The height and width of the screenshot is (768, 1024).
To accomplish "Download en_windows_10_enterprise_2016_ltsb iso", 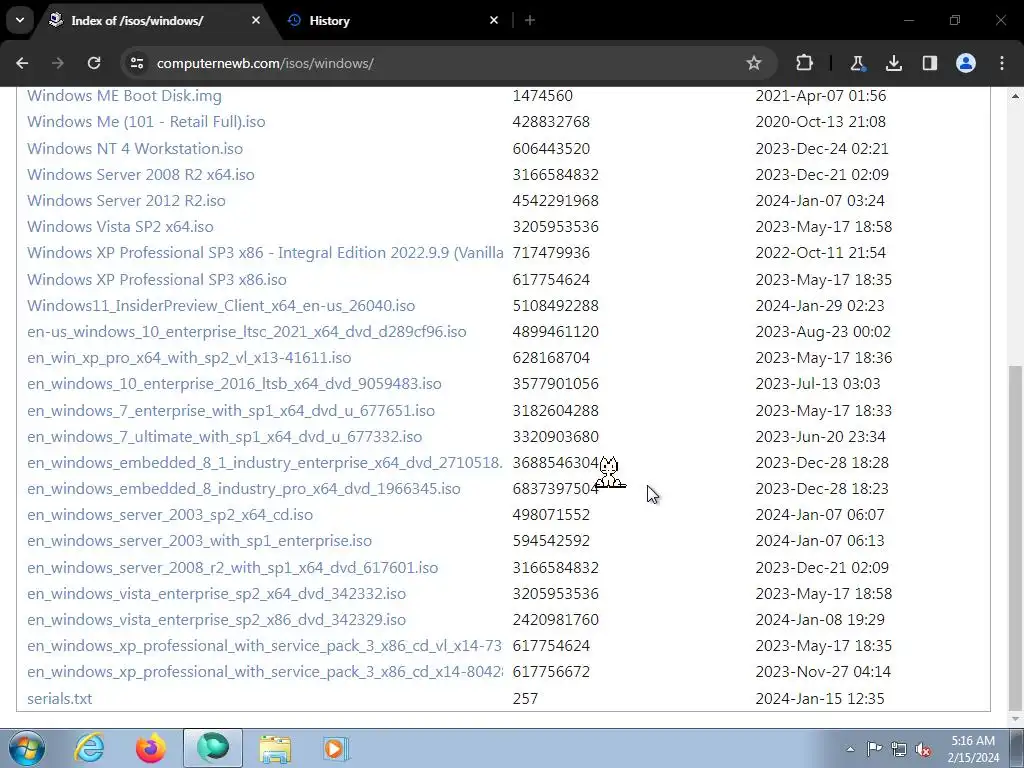I will [234, 385].
